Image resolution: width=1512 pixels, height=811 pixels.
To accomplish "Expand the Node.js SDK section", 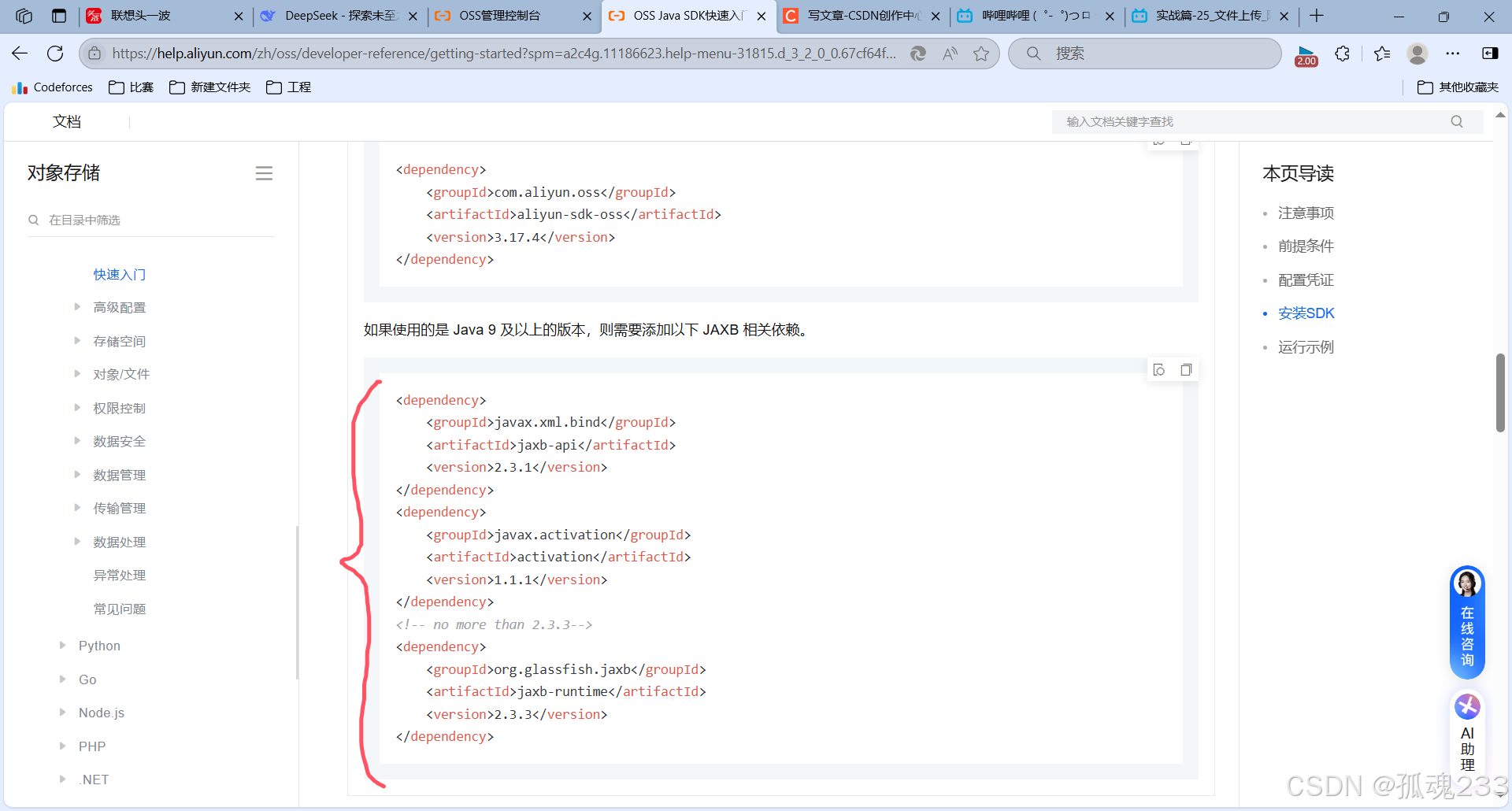I will point(63,713).
